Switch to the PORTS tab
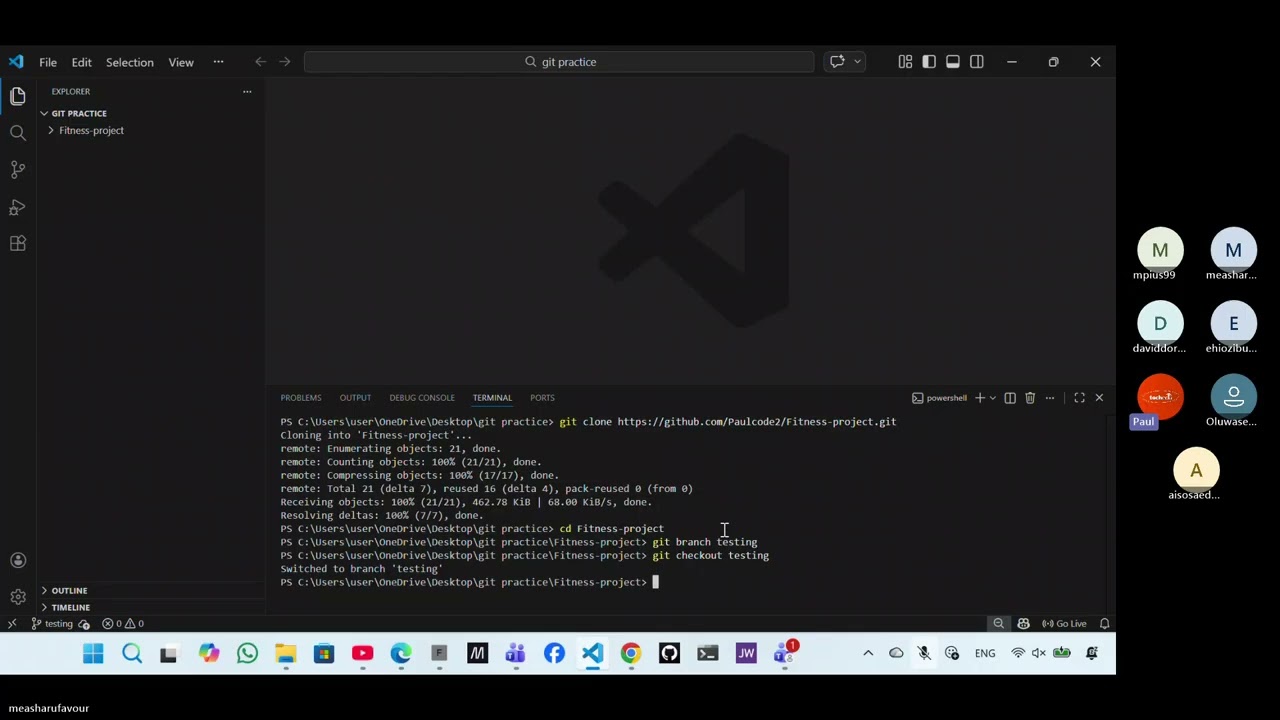This screenshot has width=1280, height=720. [x=542, y=398]
